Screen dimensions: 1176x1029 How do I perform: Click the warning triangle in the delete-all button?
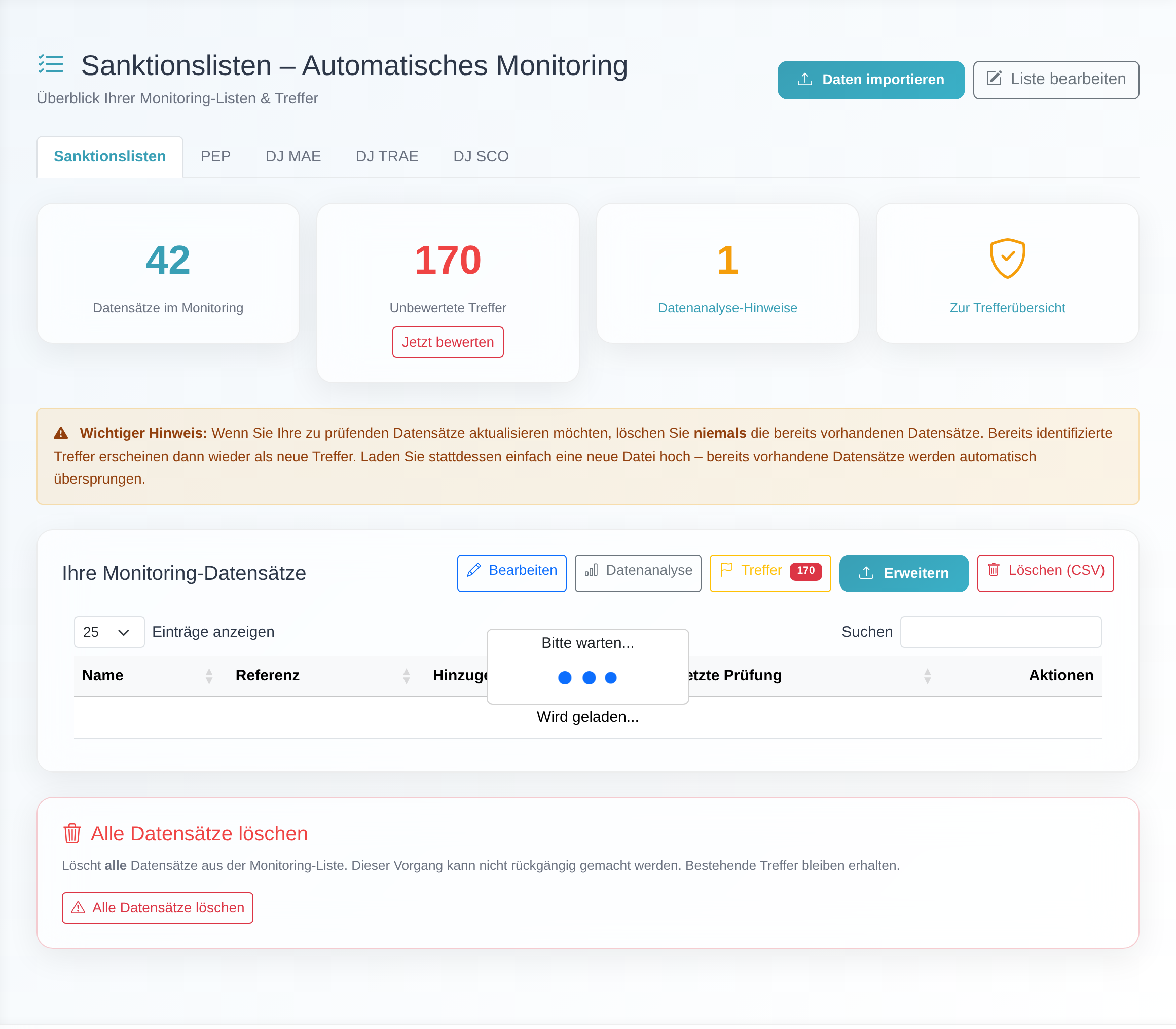click(78, 908)
